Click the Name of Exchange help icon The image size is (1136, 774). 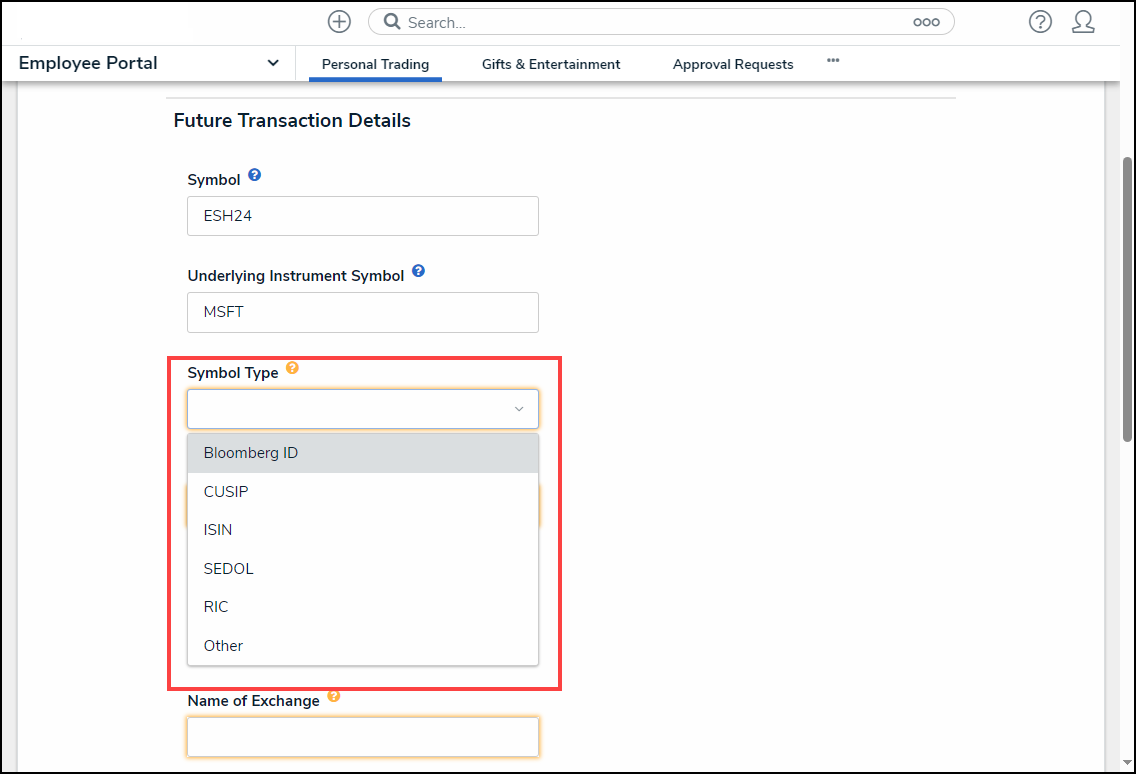334,696
